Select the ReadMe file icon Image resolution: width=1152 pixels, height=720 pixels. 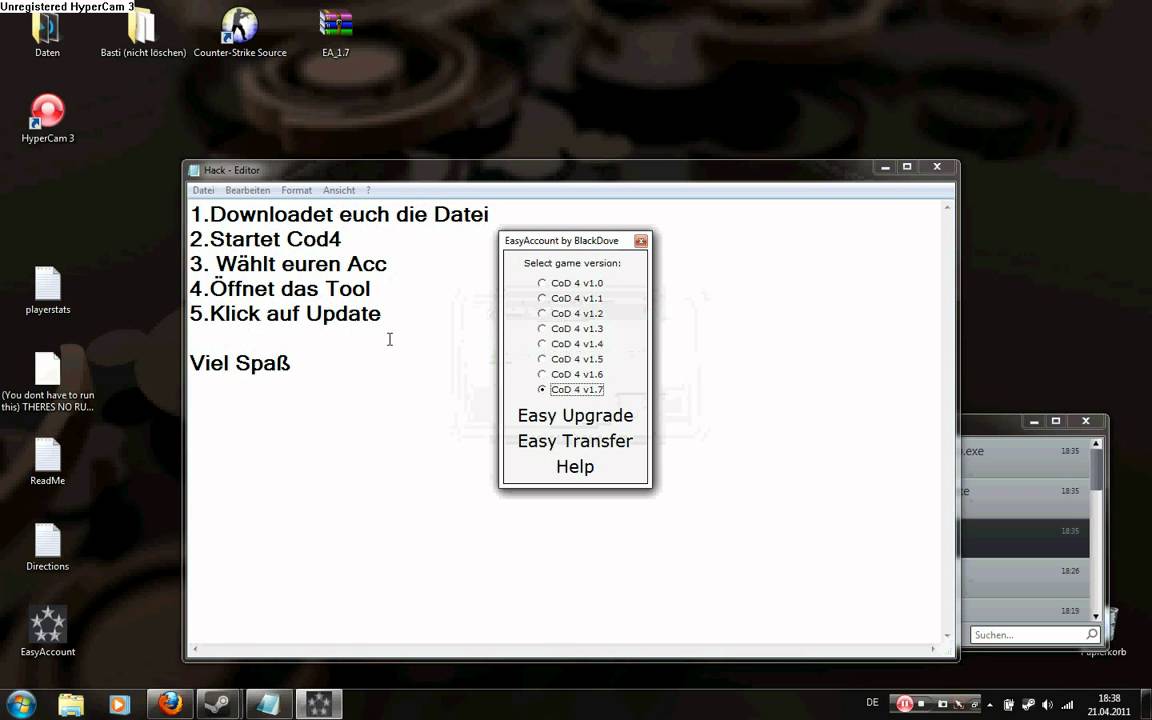48,461
